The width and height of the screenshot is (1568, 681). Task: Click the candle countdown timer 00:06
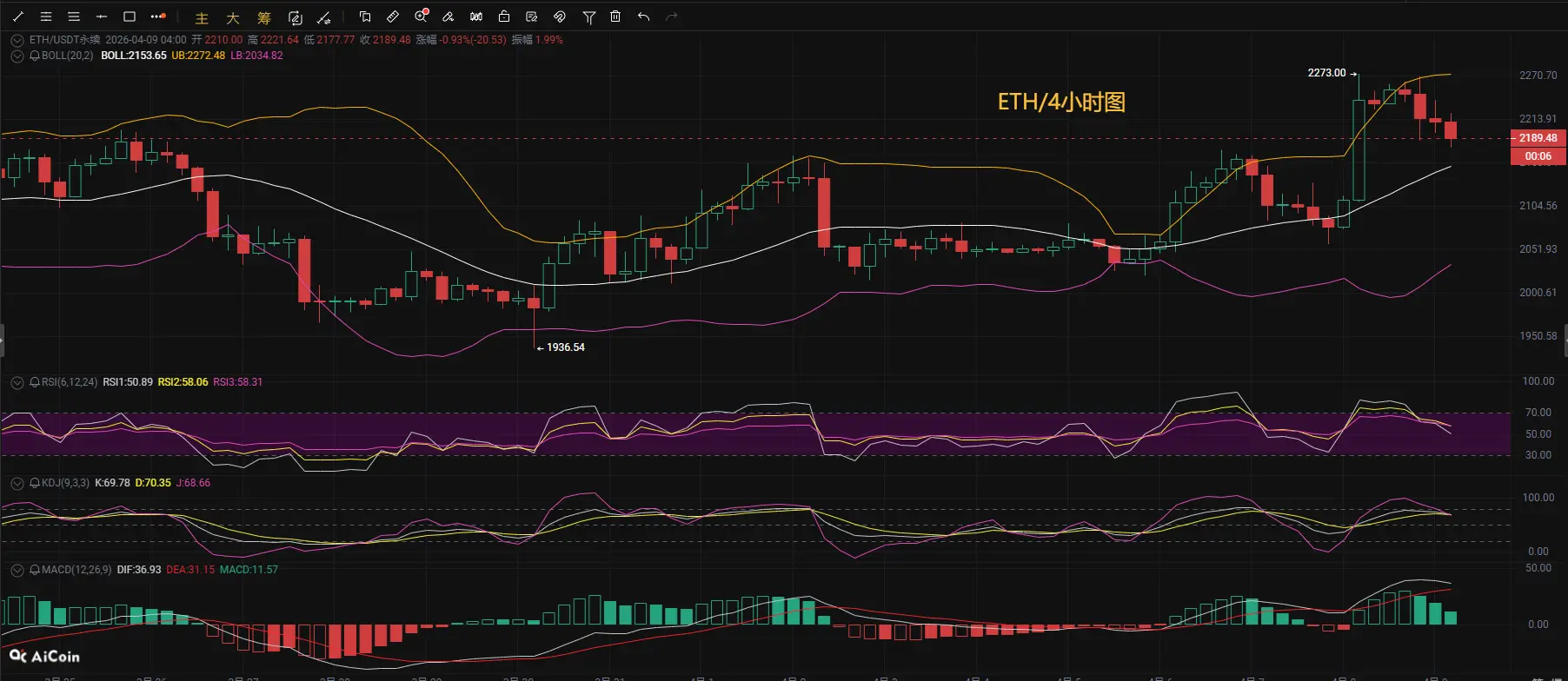(x=1538, y=156)
